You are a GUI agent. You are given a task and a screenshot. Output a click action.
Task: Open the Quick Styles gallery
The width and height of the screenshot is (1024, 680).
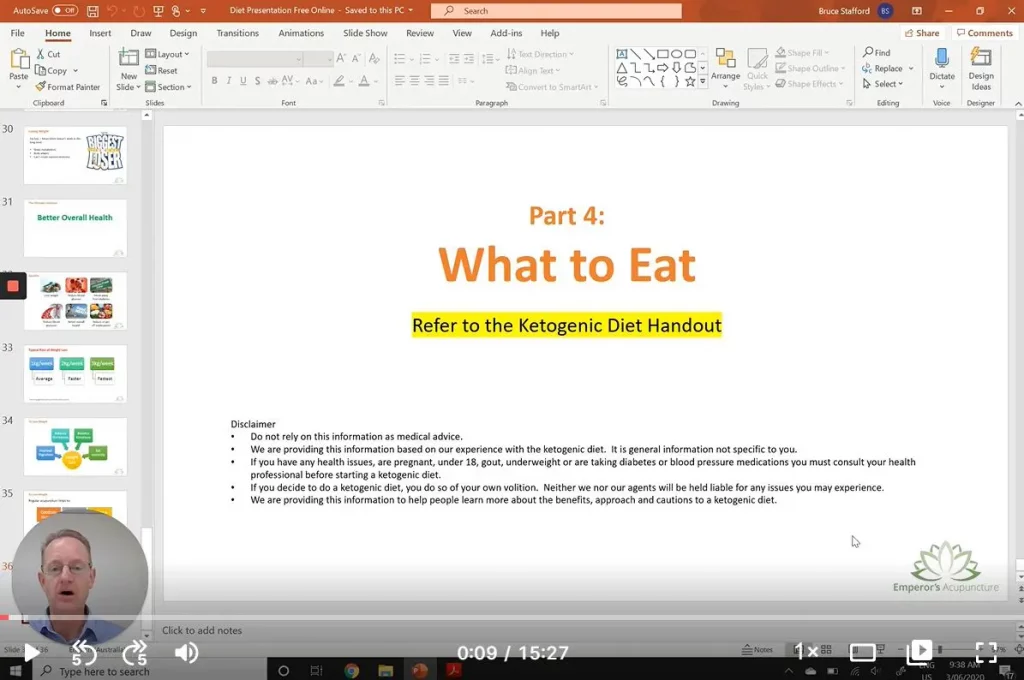[757, 69]
